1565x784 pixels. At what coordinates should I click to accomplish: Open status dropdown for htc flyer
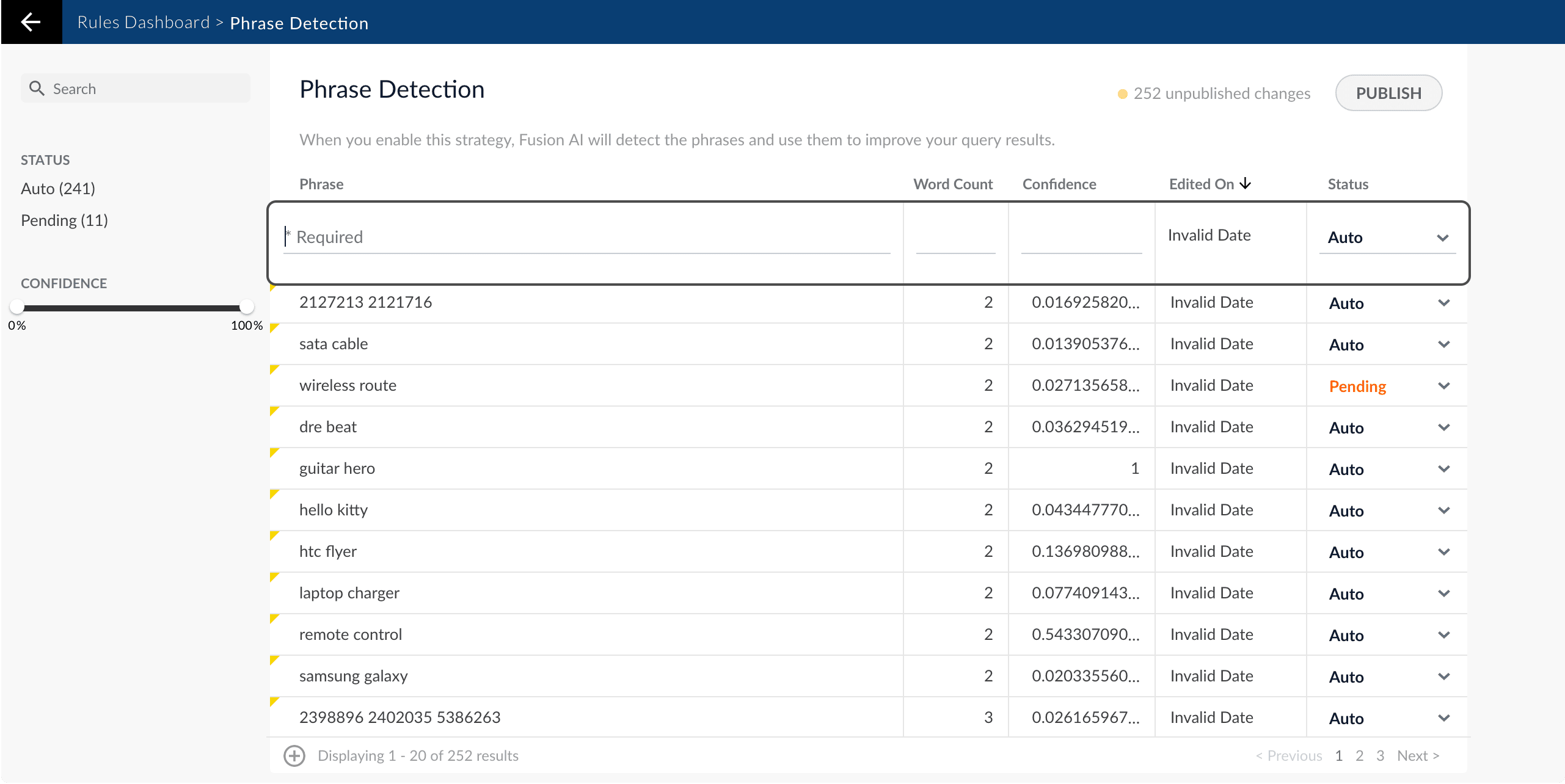pos(1443,552)
